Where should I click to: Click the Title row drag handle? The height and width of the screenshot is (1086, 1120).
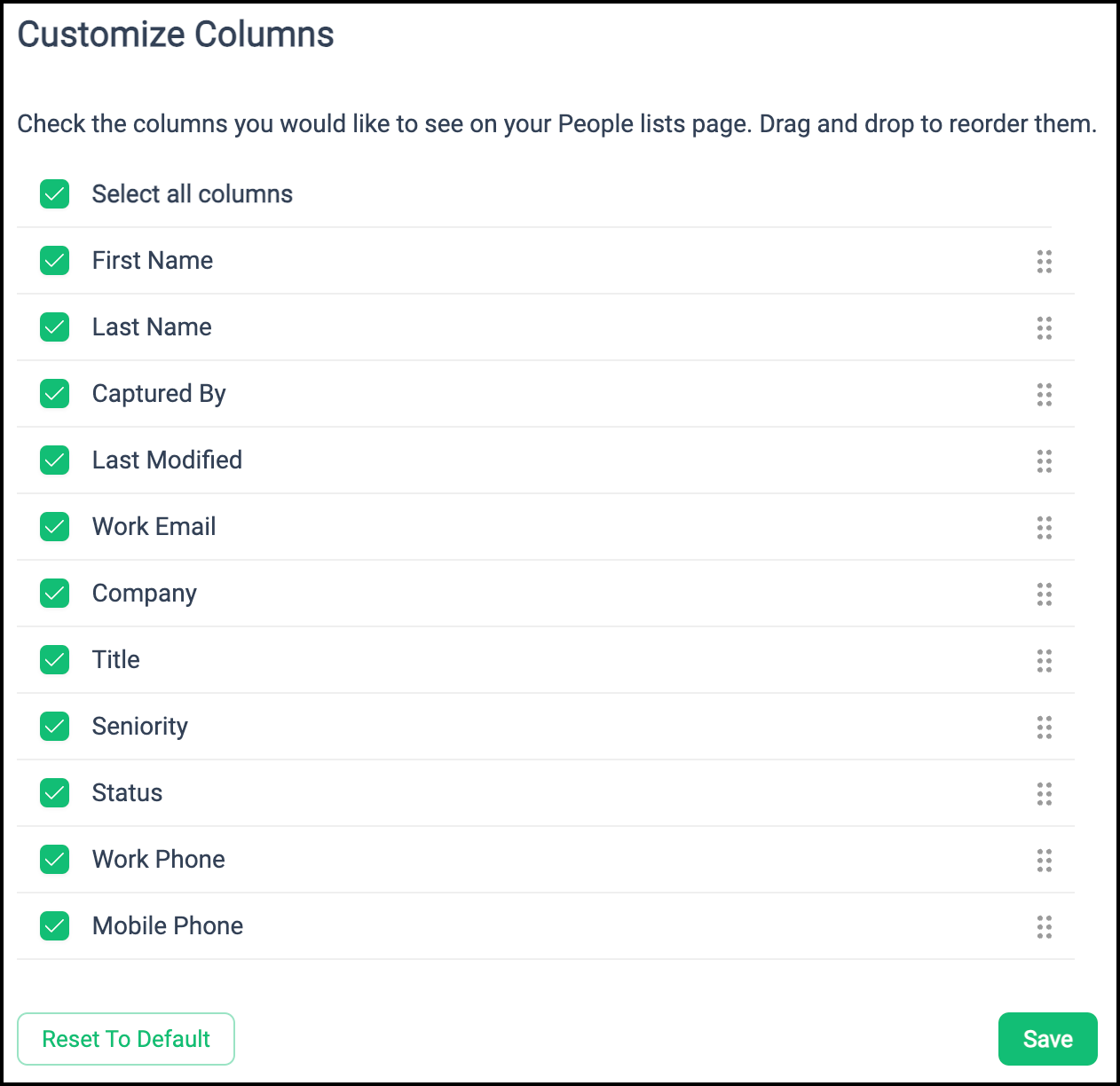pyautogui.click(x=1045, y=661)
